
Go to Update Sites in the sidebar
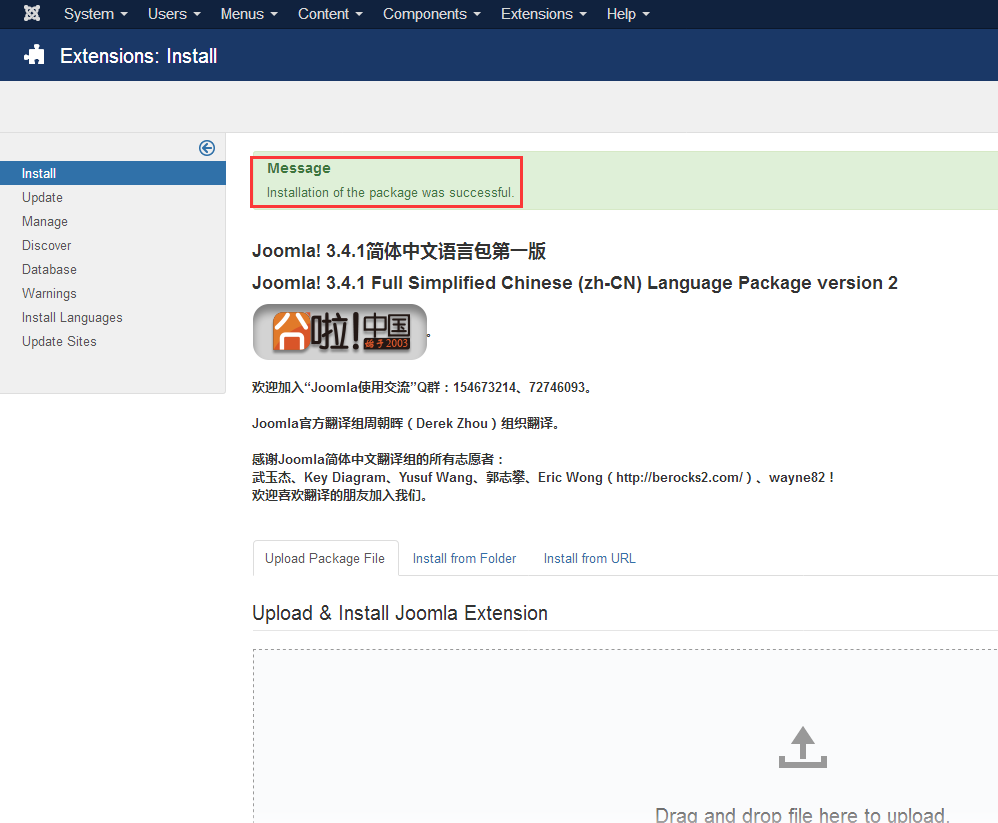click(x=59, y=342)
